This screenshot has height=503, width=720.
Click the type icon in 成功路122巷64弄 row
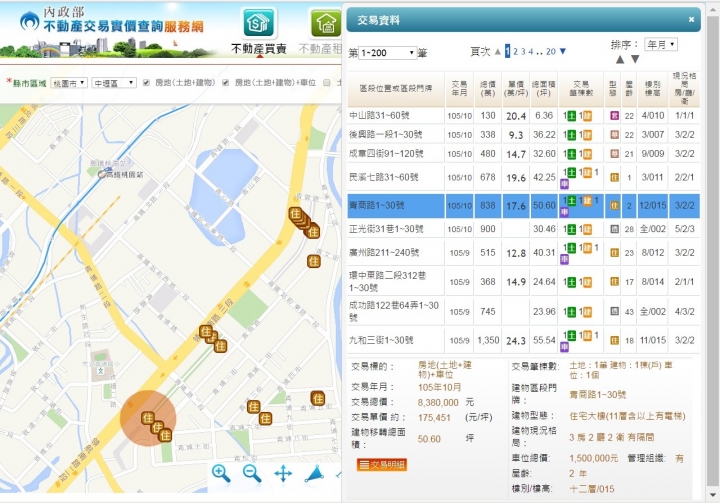(x=614, y=311)
